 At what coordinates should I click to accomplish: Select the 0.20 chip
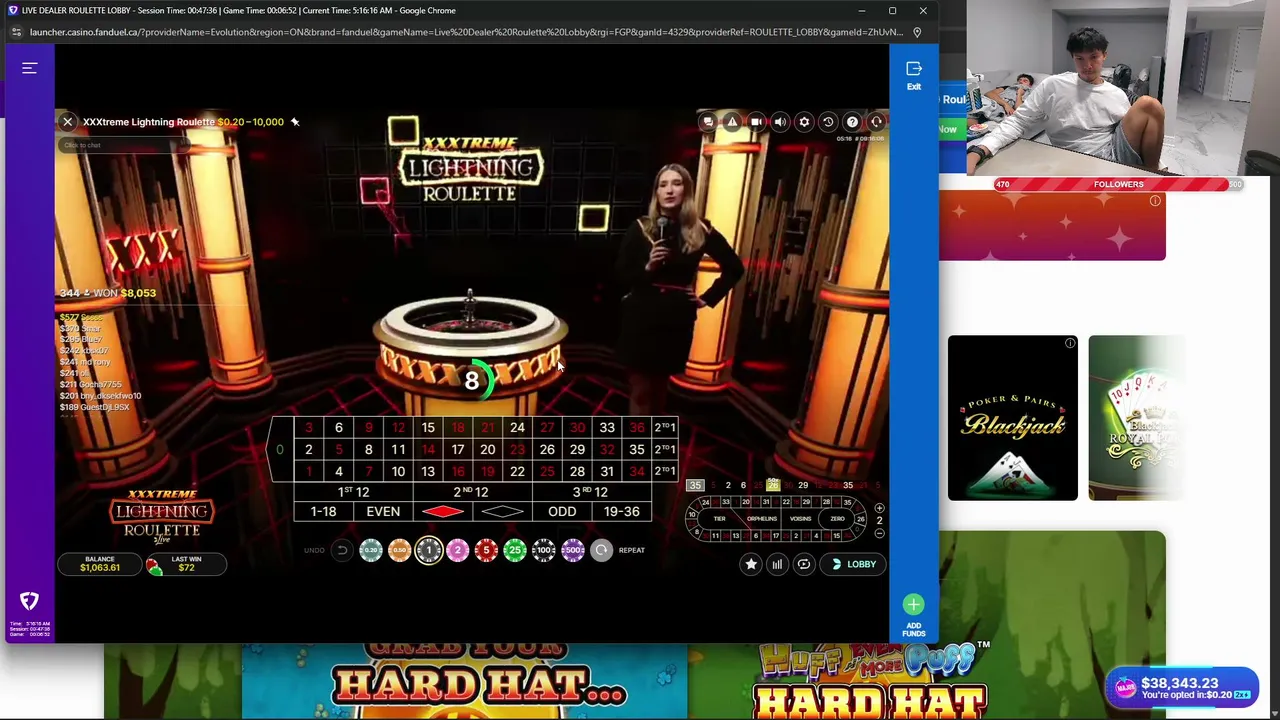371,550
